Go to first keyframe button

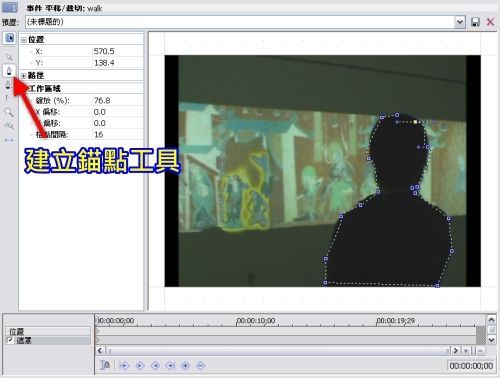coord(124,366)
